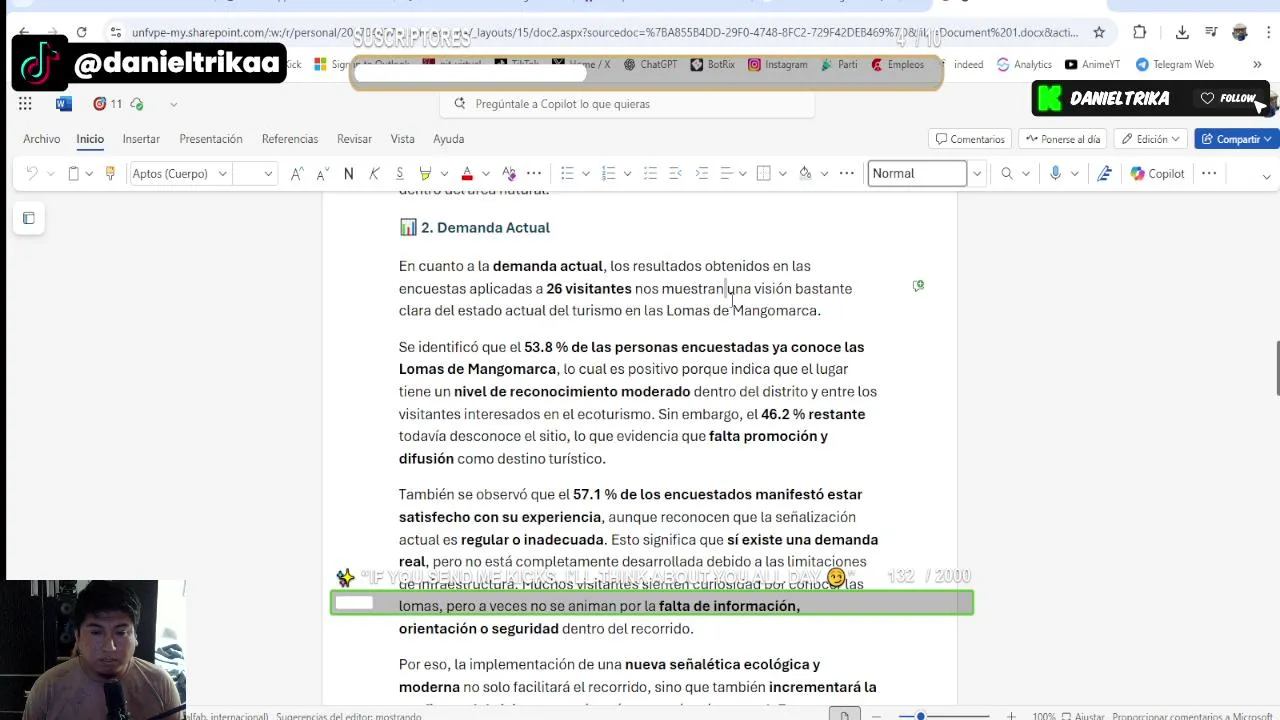Click the Ponerse al día button
The width and height of the screenshot is (1280, 720).
[1063, 139]
